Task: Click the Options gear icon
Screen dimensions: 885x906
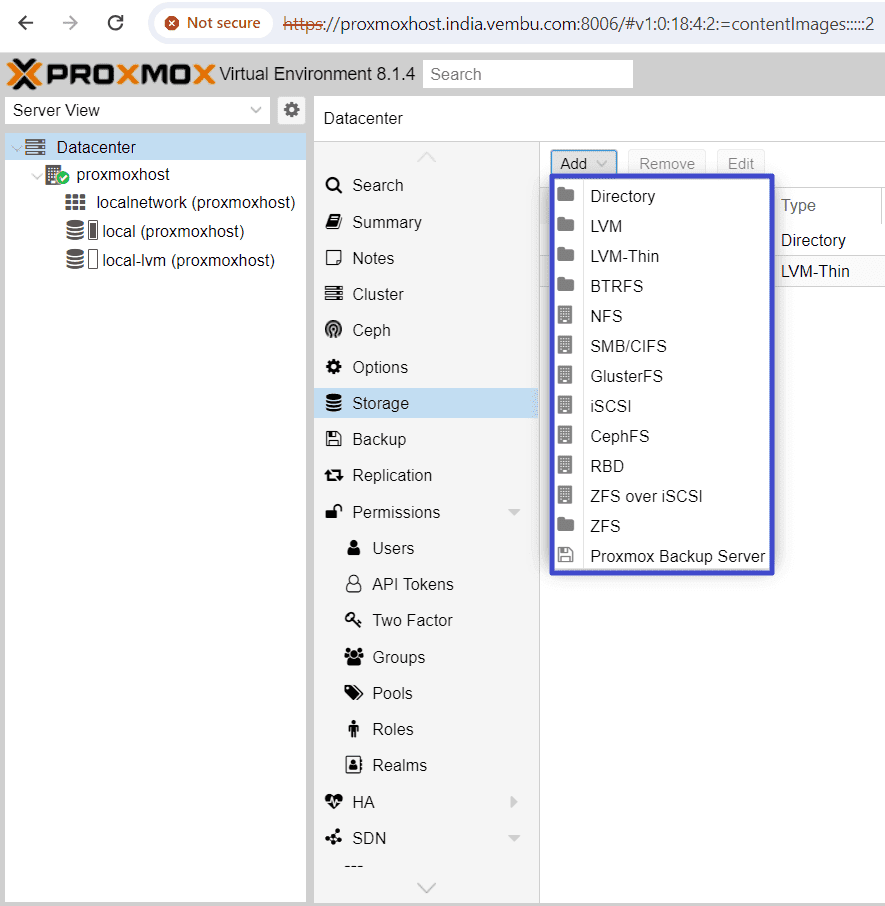Action: point(333,366)
